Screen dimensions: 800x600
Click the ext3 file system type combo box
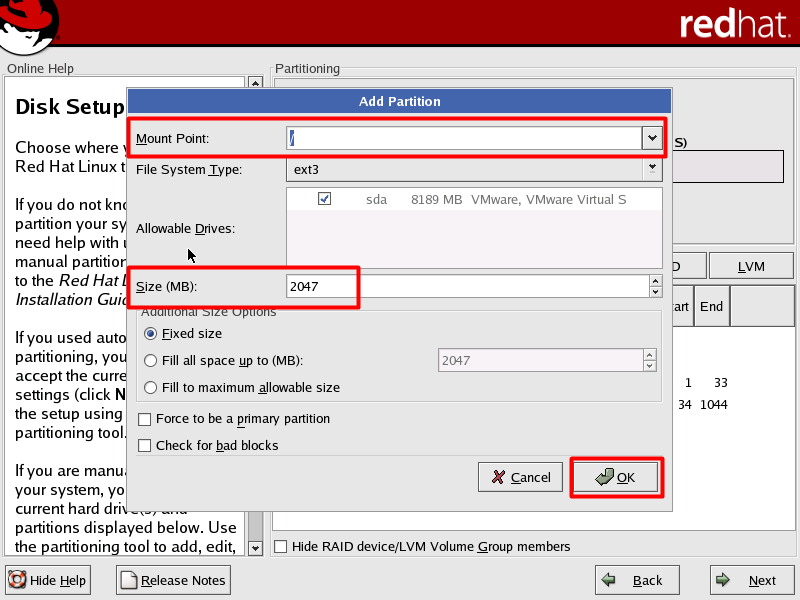point(474,169)
